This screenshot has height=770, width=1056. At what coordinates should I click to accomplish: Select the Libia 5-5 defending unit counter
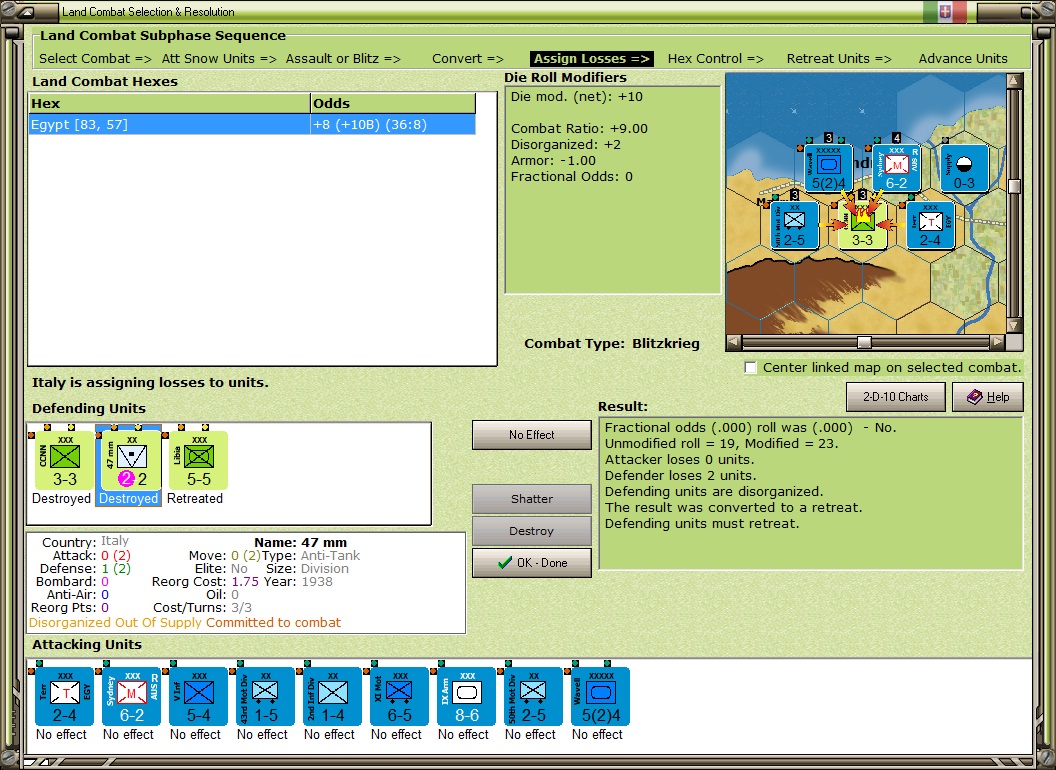click(199, 461)
